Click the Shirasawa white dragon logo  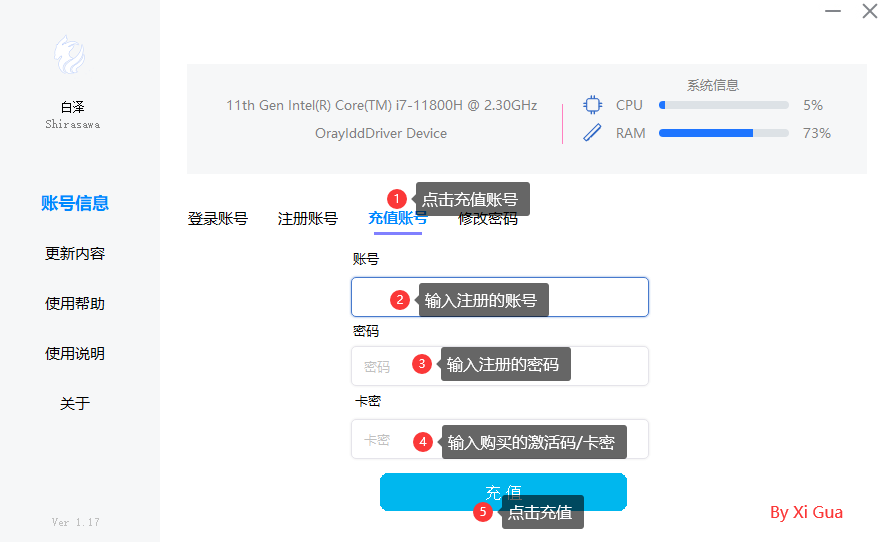point(70,57)
